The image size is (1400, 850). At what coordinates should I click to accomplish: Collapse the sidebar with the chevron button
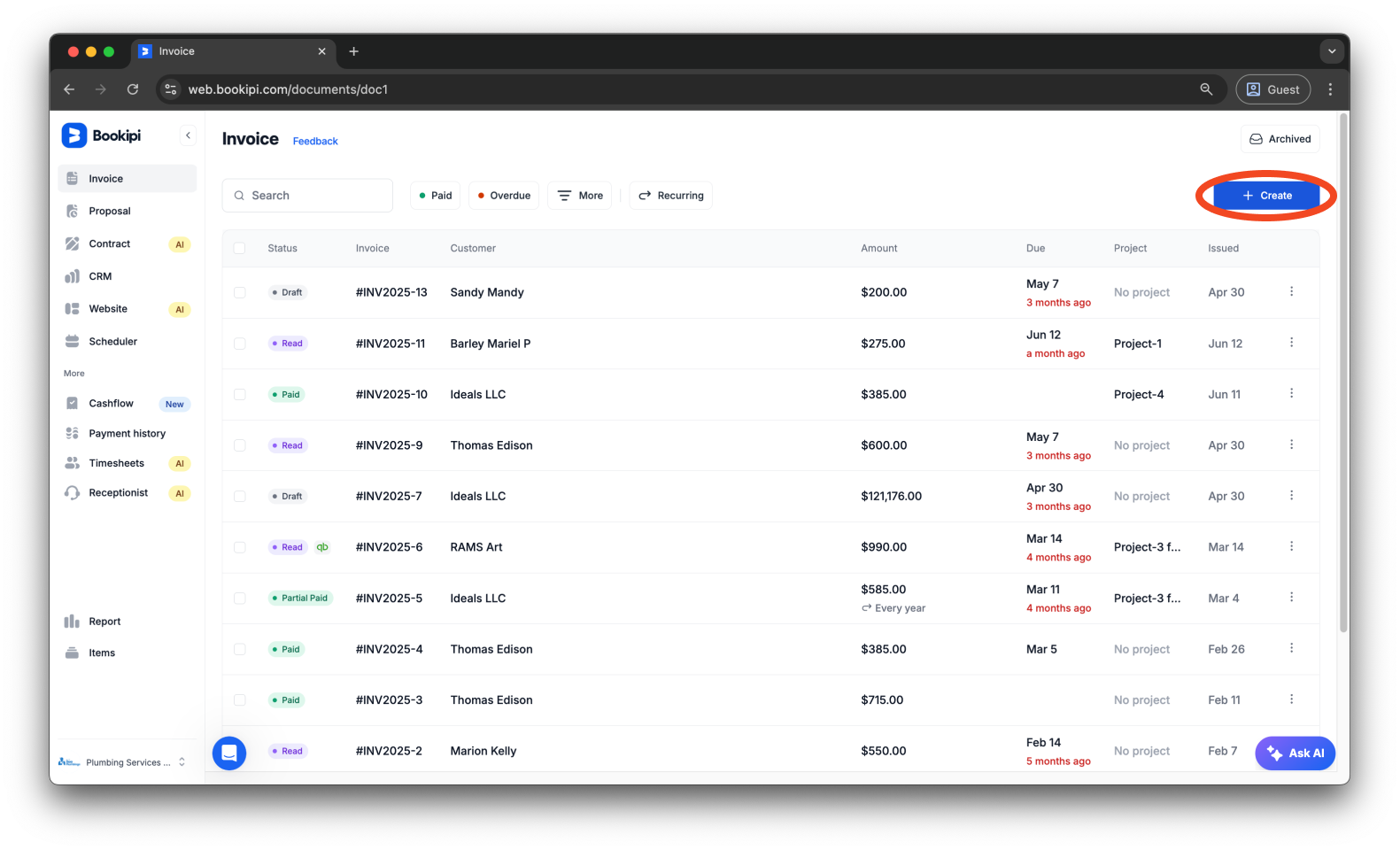188,135
